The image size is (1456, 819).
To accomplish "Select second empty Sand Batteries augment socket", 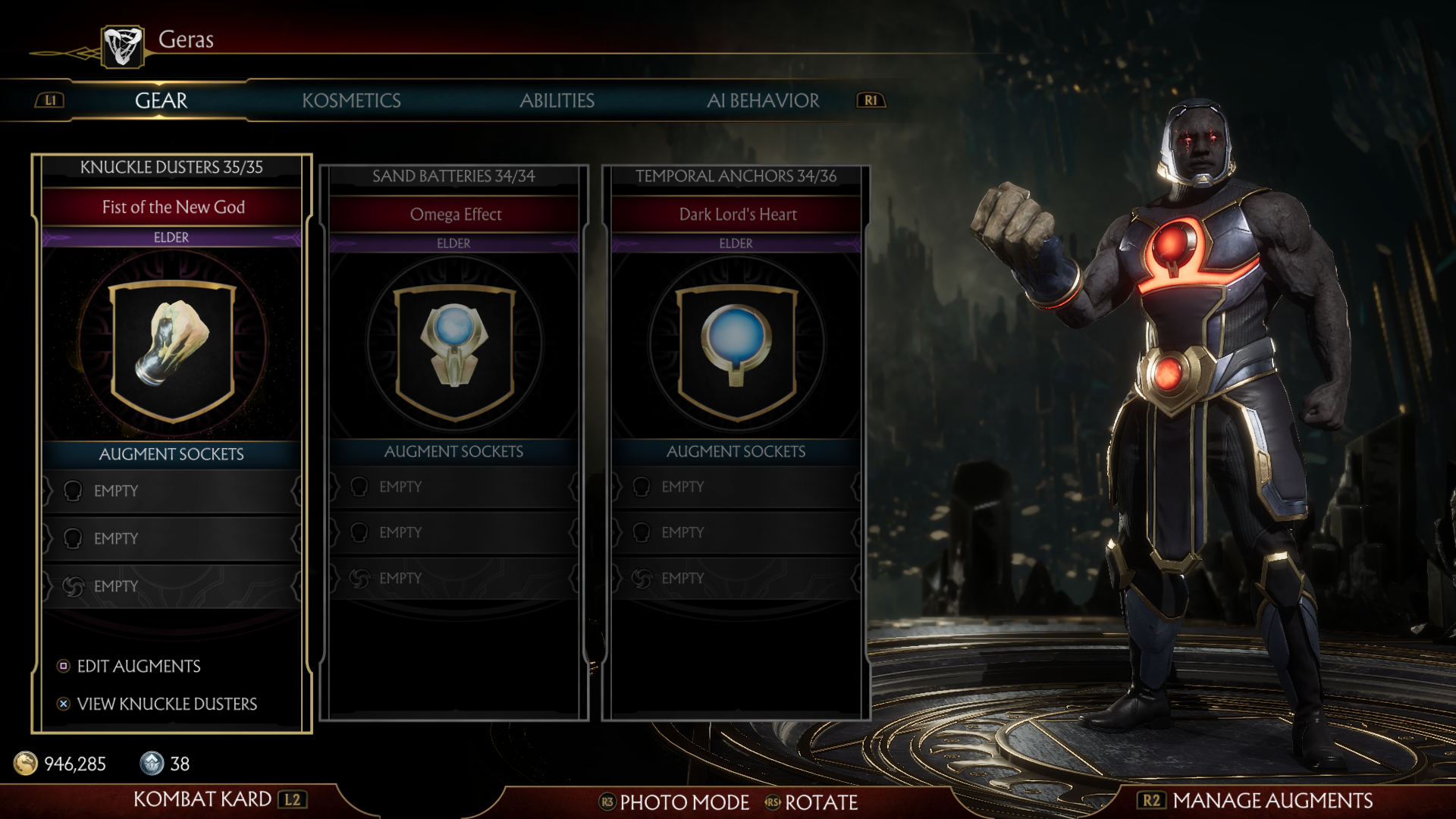I will 453,532.
